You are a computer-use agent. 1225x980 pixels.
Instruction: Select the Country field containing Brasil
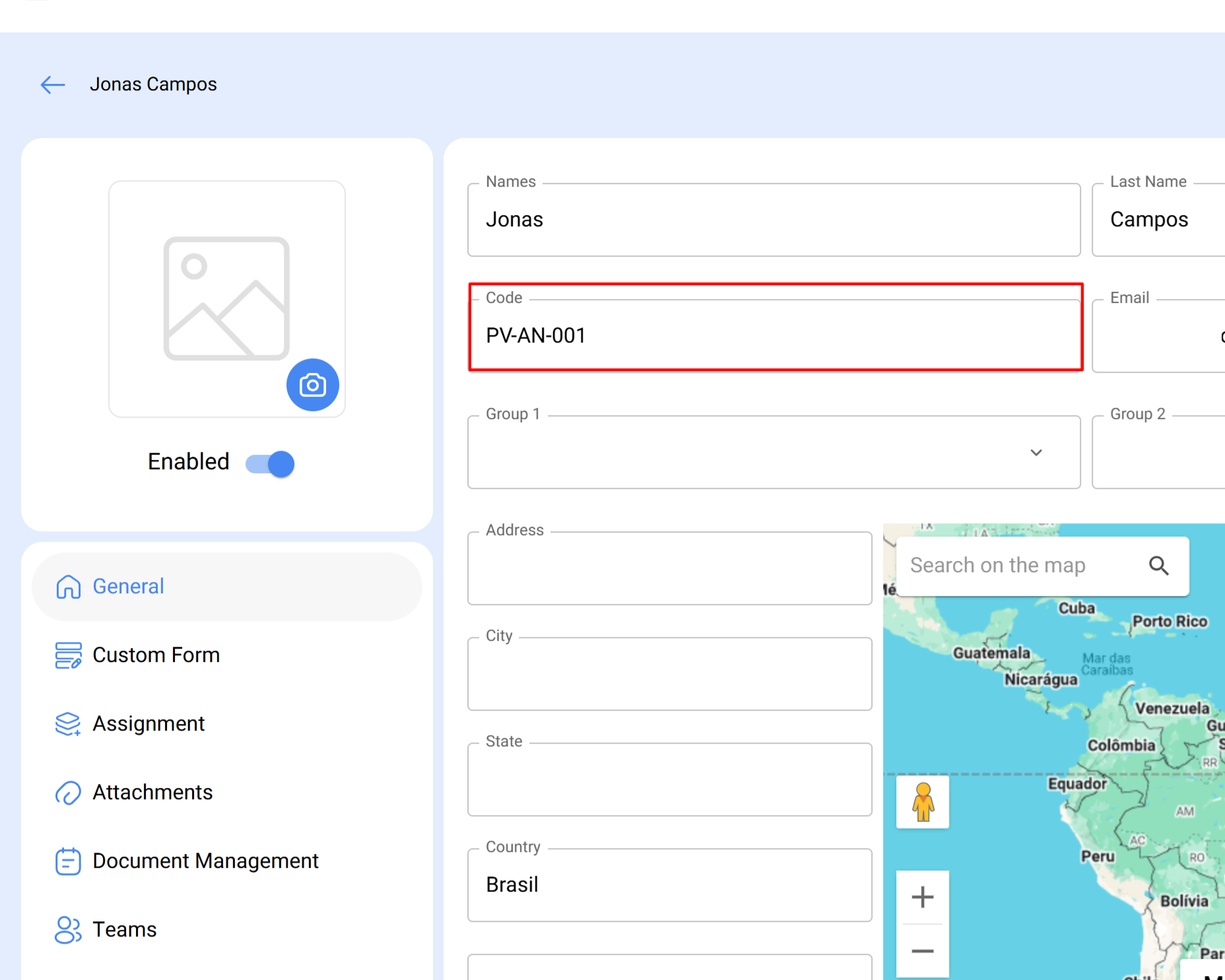pyautogui.click(x=669, y=885)
